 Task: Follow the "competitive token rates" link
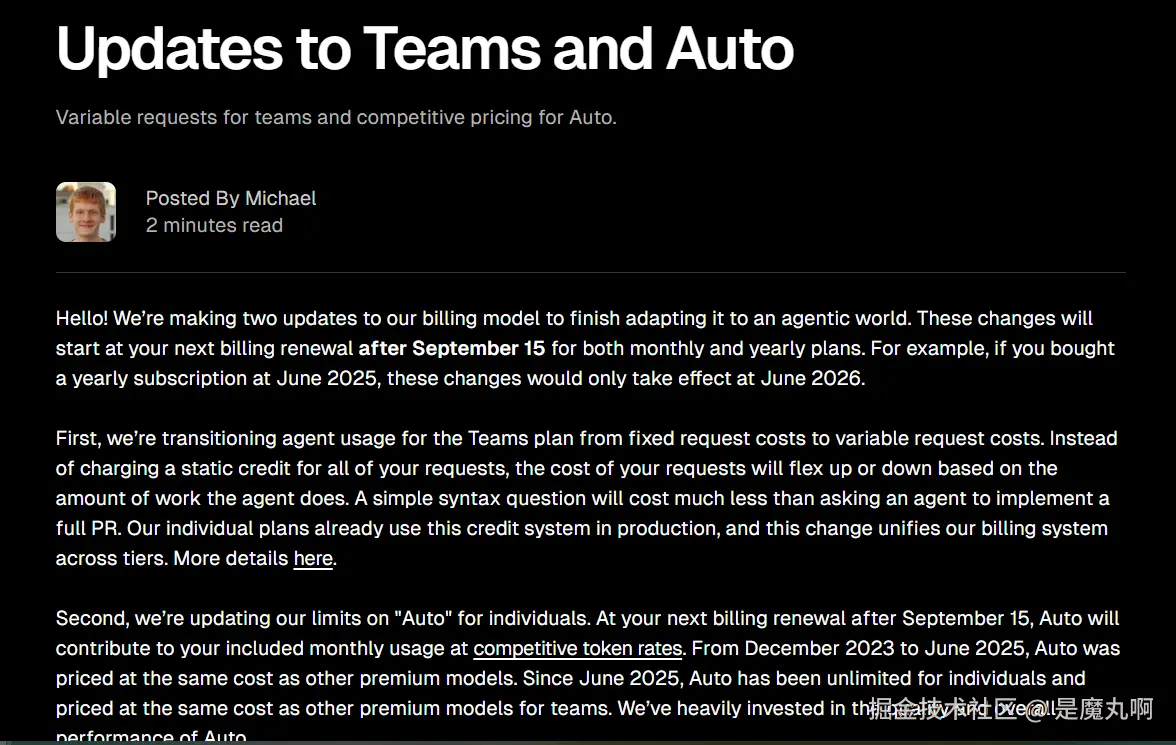(578, 648)
